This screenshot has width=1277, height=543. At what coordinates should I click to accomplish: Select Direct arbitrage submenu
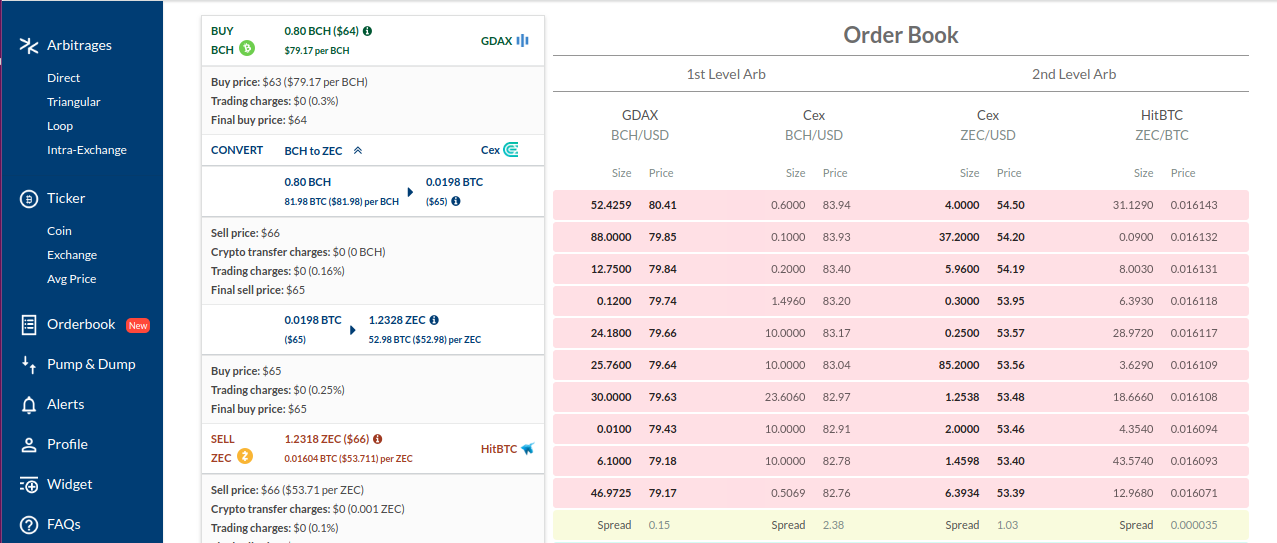tap(63, 78)
